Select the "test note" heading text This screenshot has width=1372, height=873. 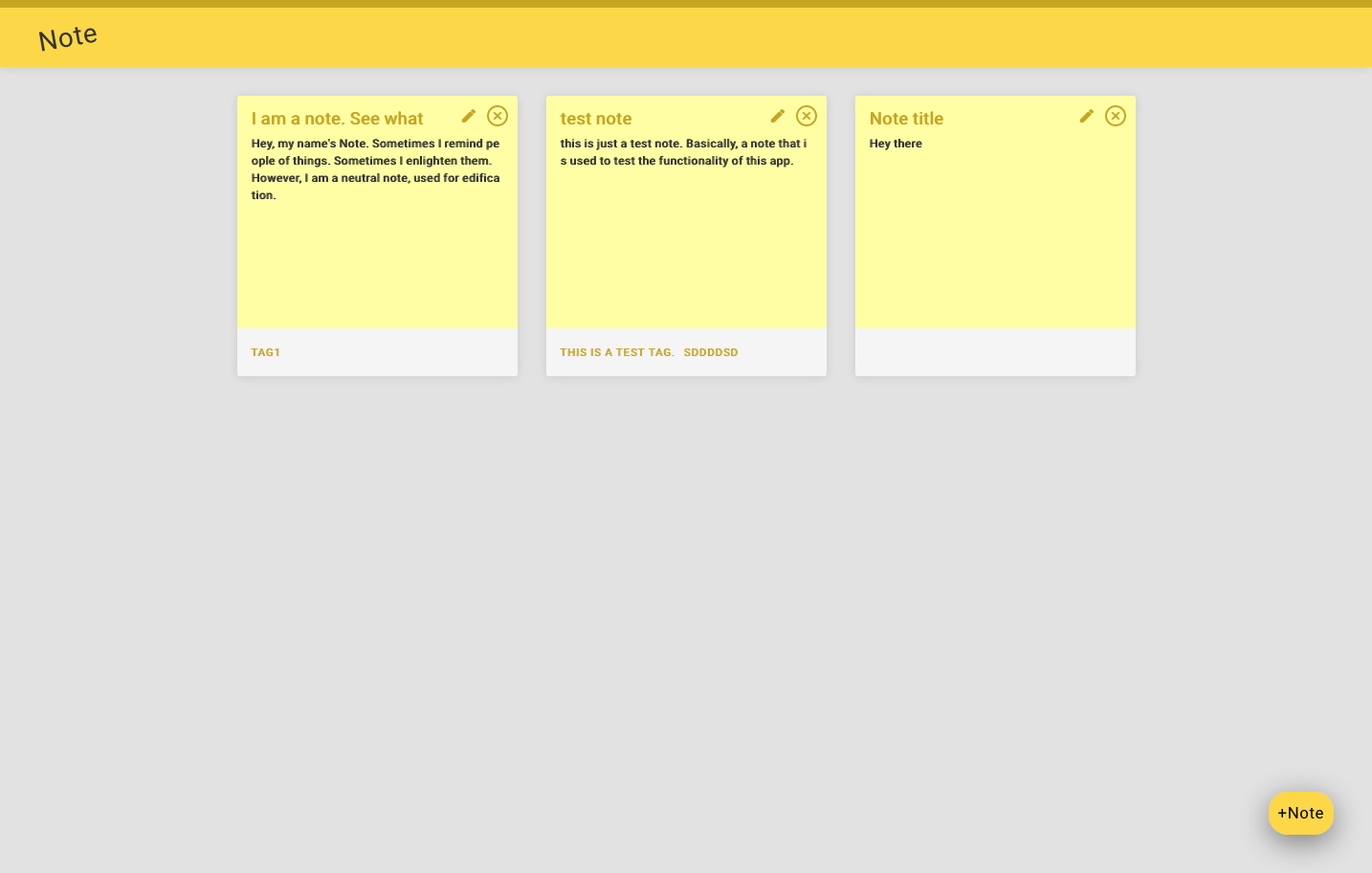[x=596, y=119]
